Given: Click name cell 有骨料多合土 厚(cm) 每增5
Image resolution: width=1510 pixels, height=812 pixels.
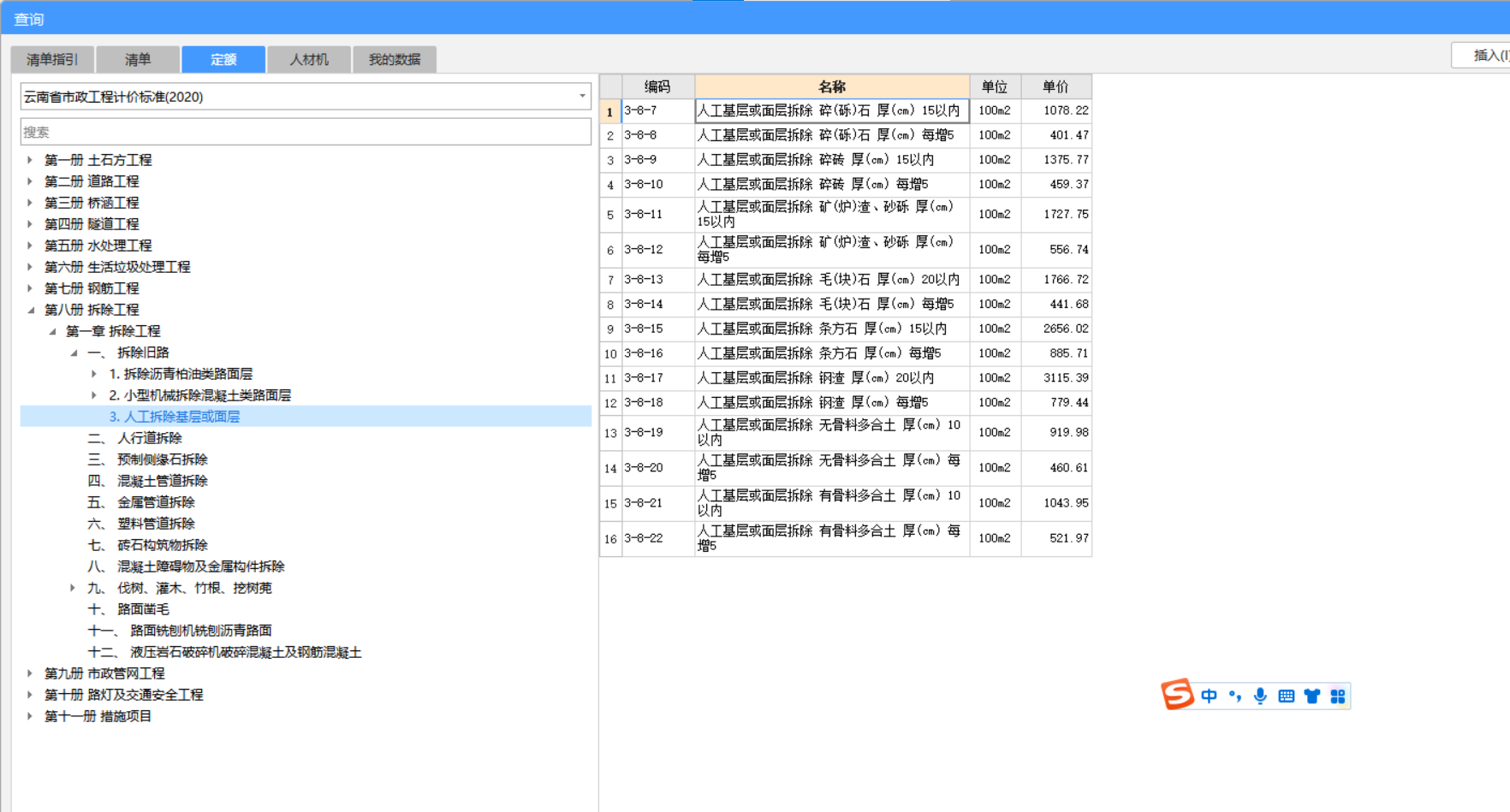Looking at the screenshot, I should [x=832, y=538].
